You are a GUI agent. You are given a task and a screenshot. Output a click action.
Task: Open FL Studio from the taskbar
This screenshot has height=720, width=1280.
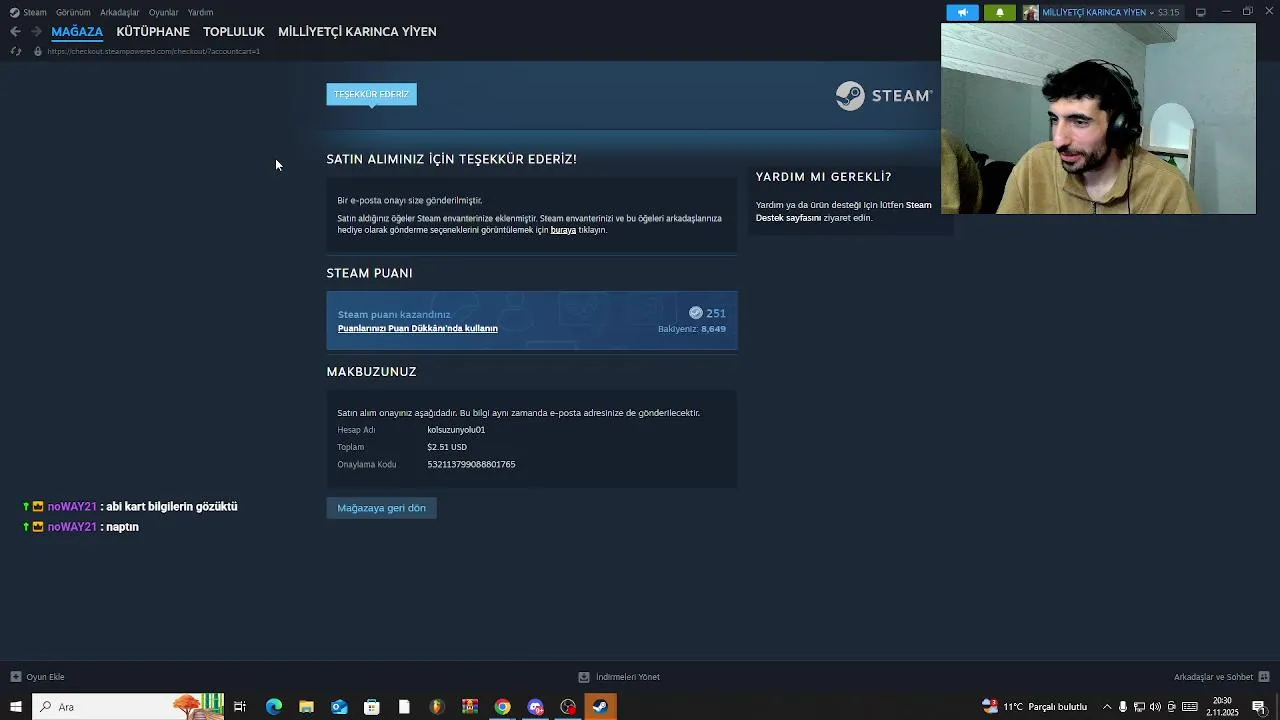(x=437, y=707)
